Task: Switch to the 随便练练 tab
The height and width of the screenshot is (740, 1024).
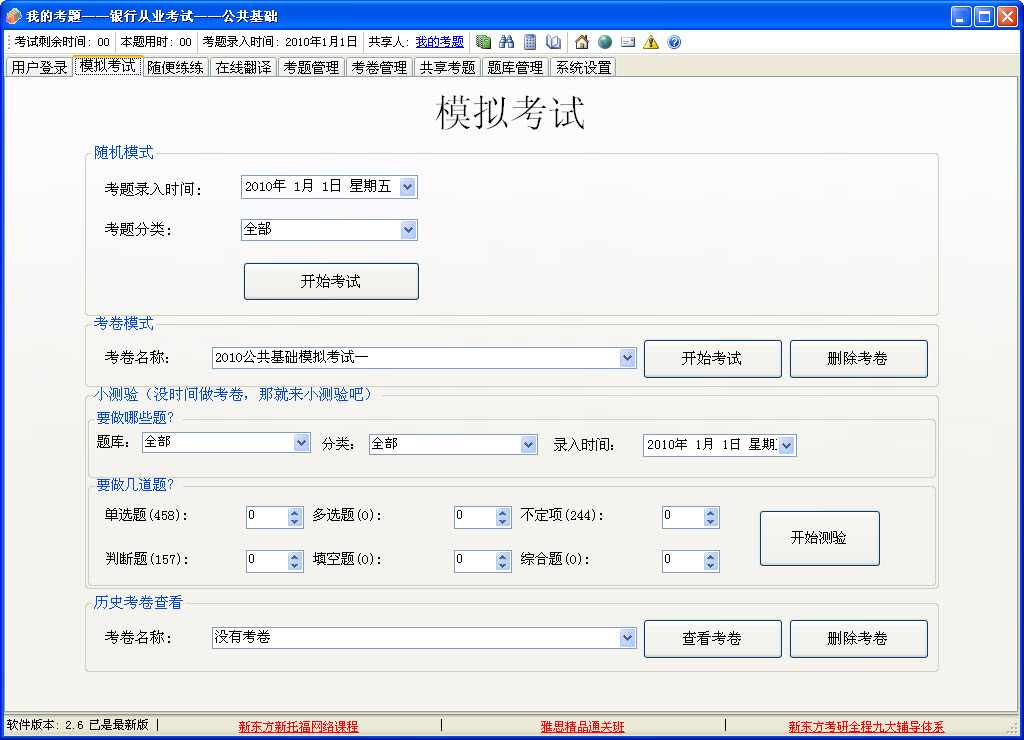Action: [x=175, y=67]
